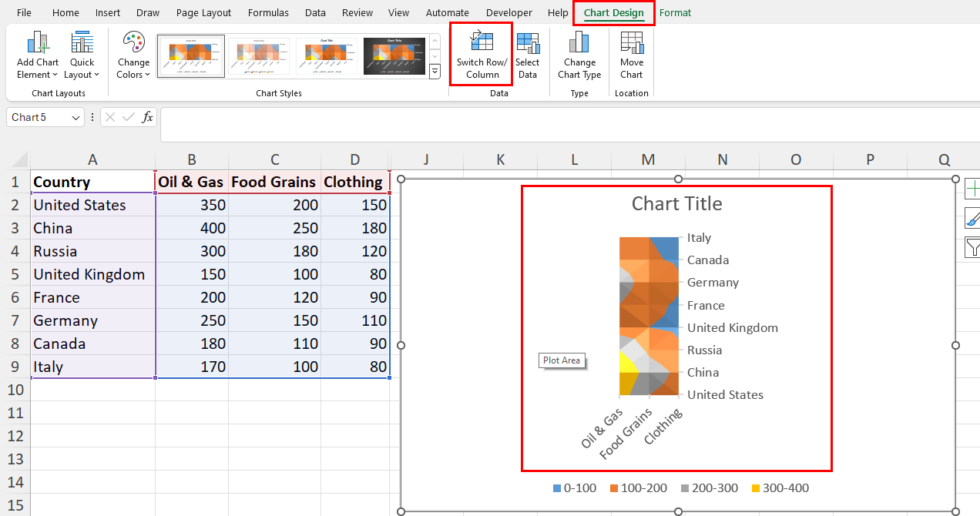
Task: Select column A header
Action: point(92,160)
